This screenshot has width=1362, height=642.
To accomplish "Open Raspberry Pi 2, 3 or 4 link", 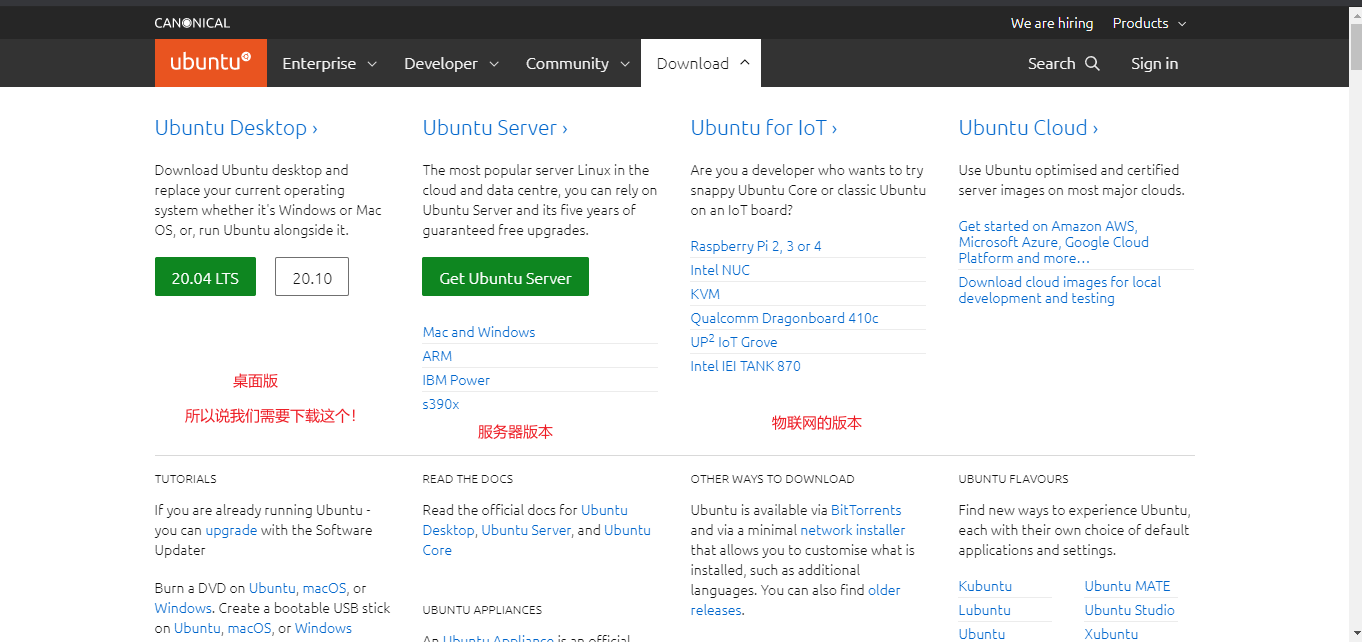I will [x=756, y=246].
